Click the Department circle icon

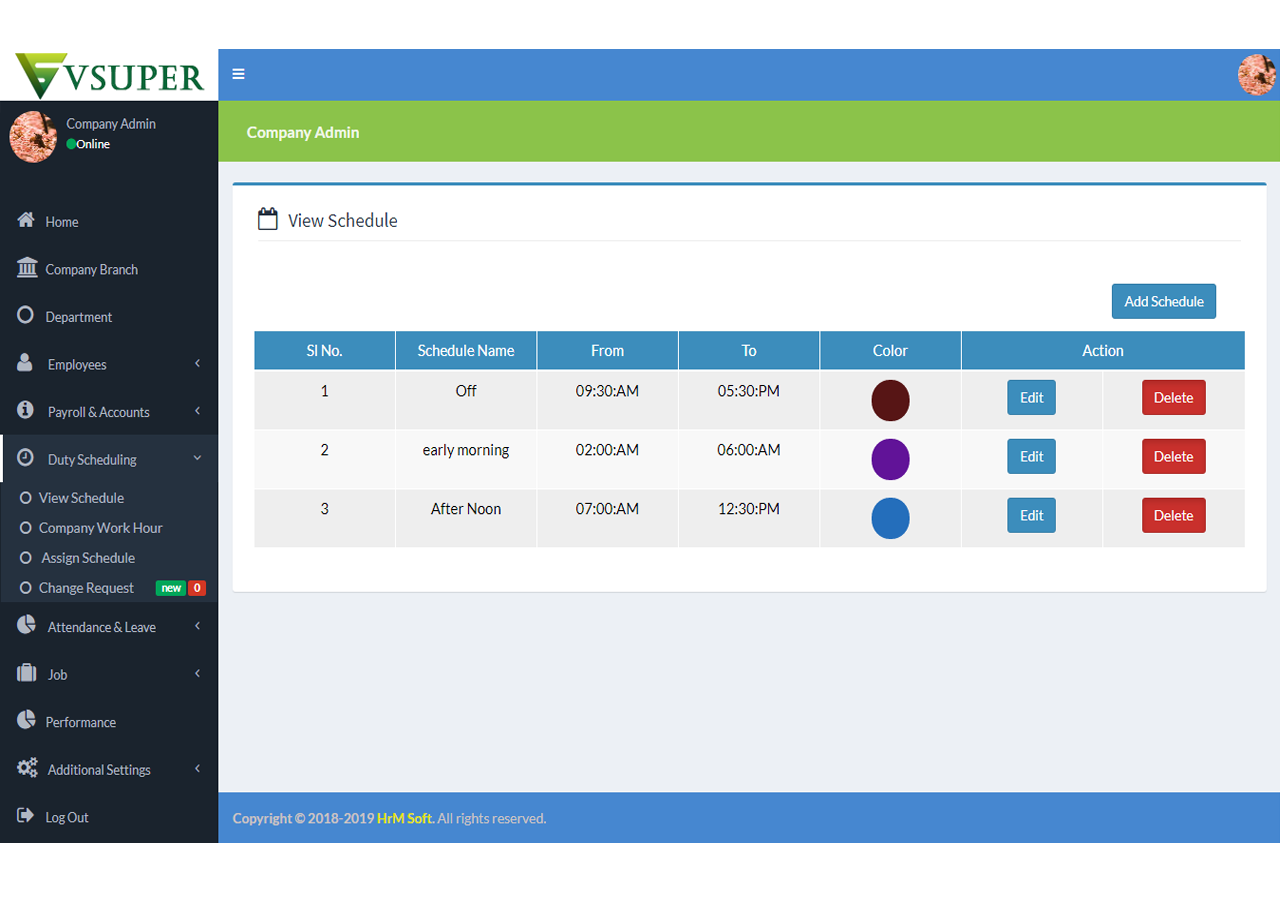[26, 315]
